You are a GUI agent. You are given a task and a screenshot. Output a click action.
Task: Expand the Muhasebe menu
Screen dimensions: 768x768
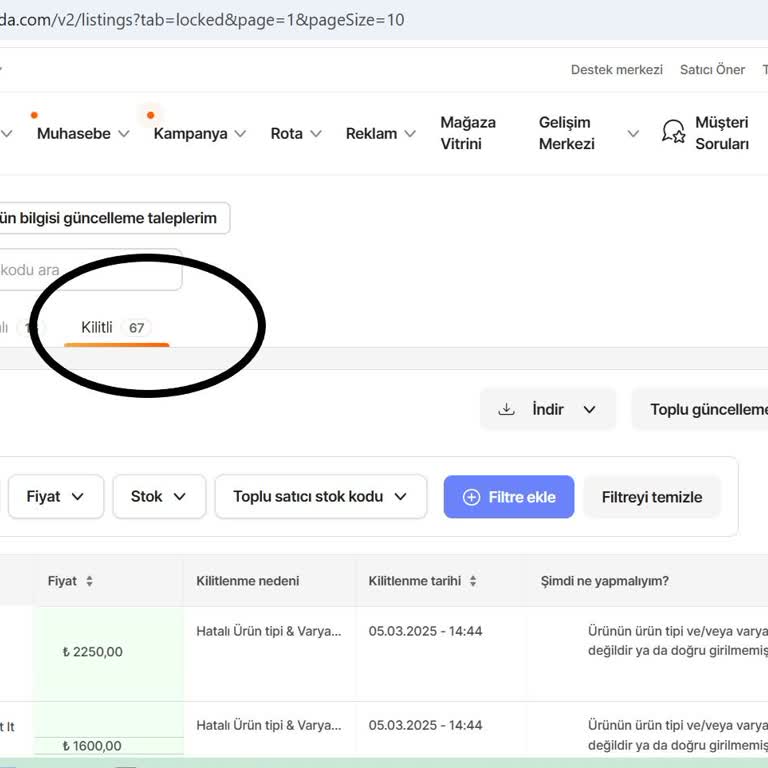tap(83, 133)
